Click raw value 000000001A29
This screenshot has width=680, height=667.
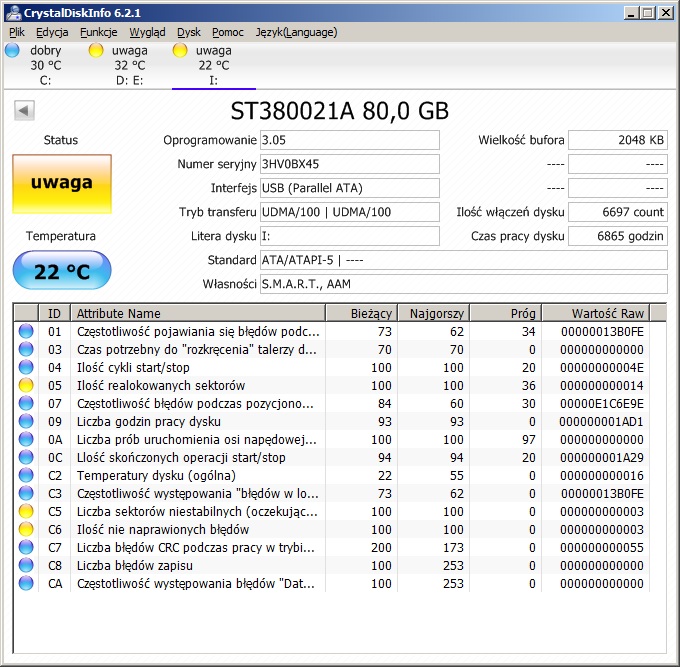(602, 458)
